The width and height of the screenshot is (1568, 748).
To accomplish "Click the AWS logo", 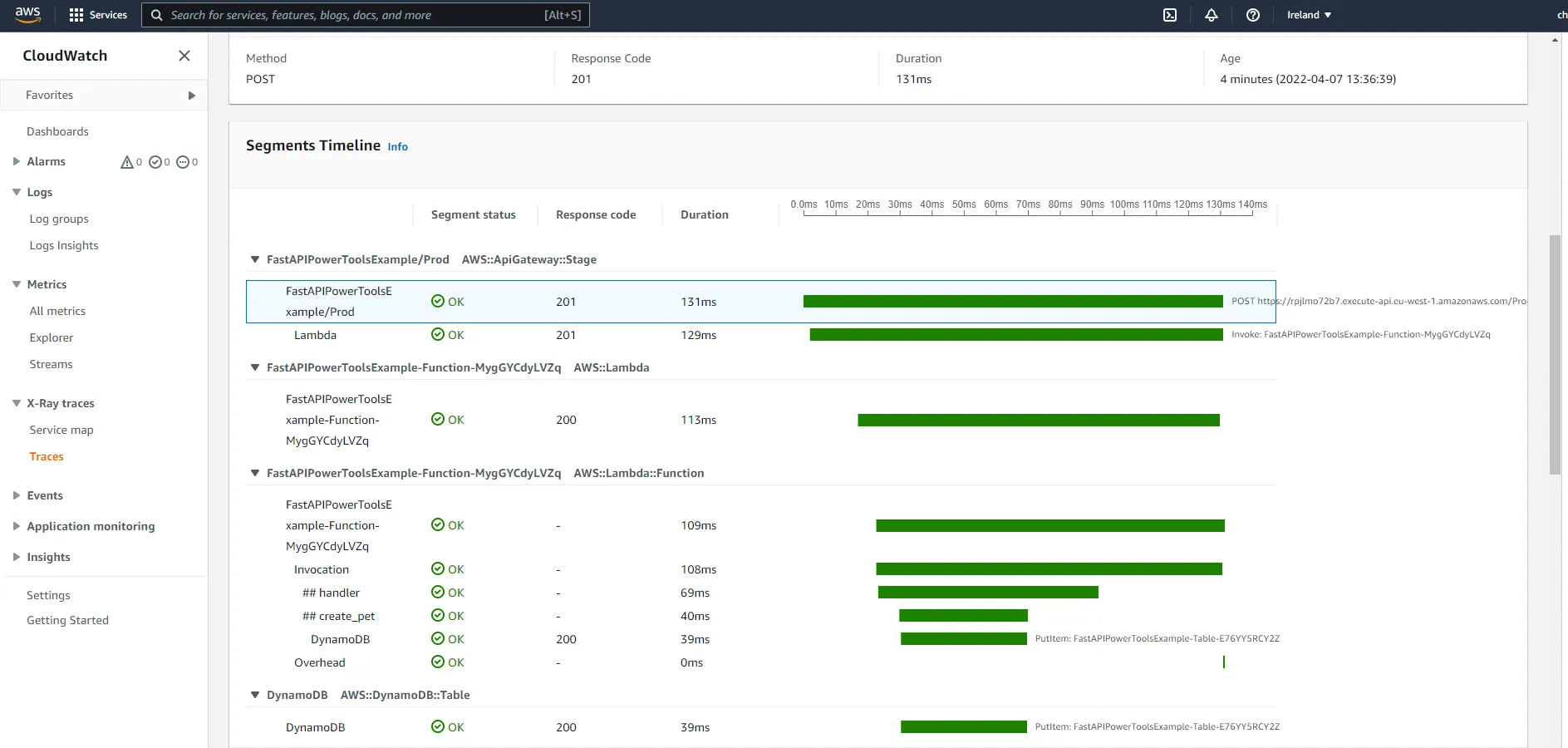I will pyautogui.click(x=27, y=14).
